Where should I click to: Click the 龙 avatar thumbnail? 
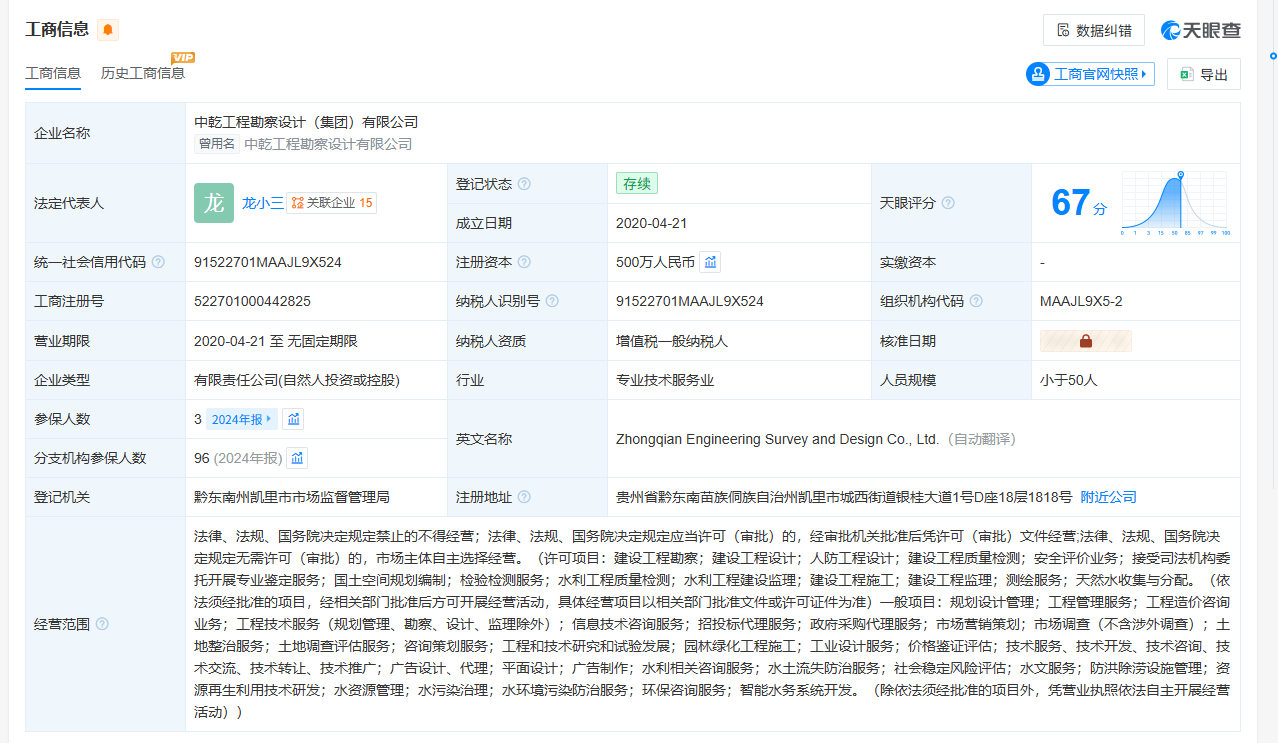[214, 203]
